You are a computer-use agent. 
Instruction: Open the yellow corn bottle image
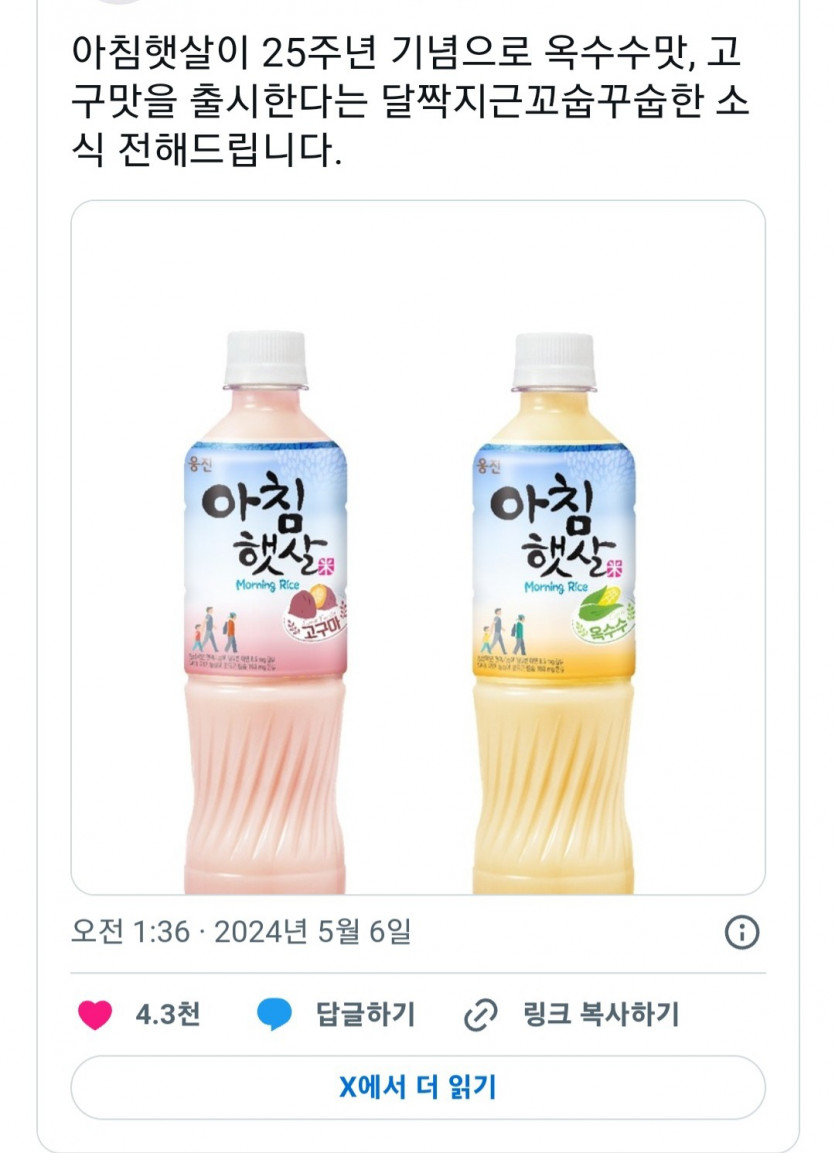pos(553,613)
